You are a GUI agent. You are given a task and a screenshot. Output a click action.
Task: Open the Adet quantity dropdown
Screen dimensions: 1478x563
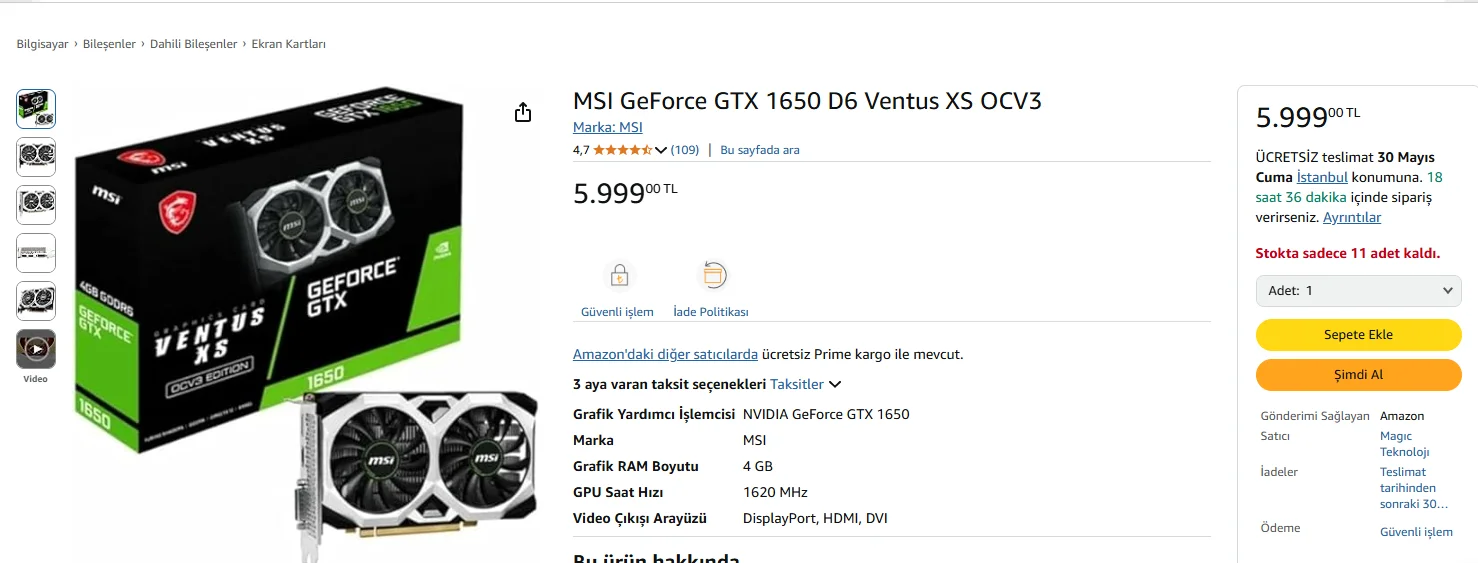(x=1358, y=291)
